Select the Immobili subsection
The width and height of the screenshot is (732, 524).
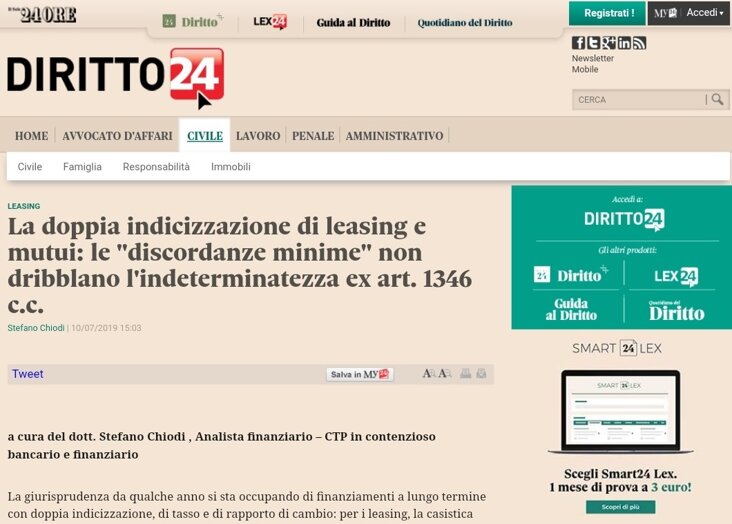[x=231, y=167]
